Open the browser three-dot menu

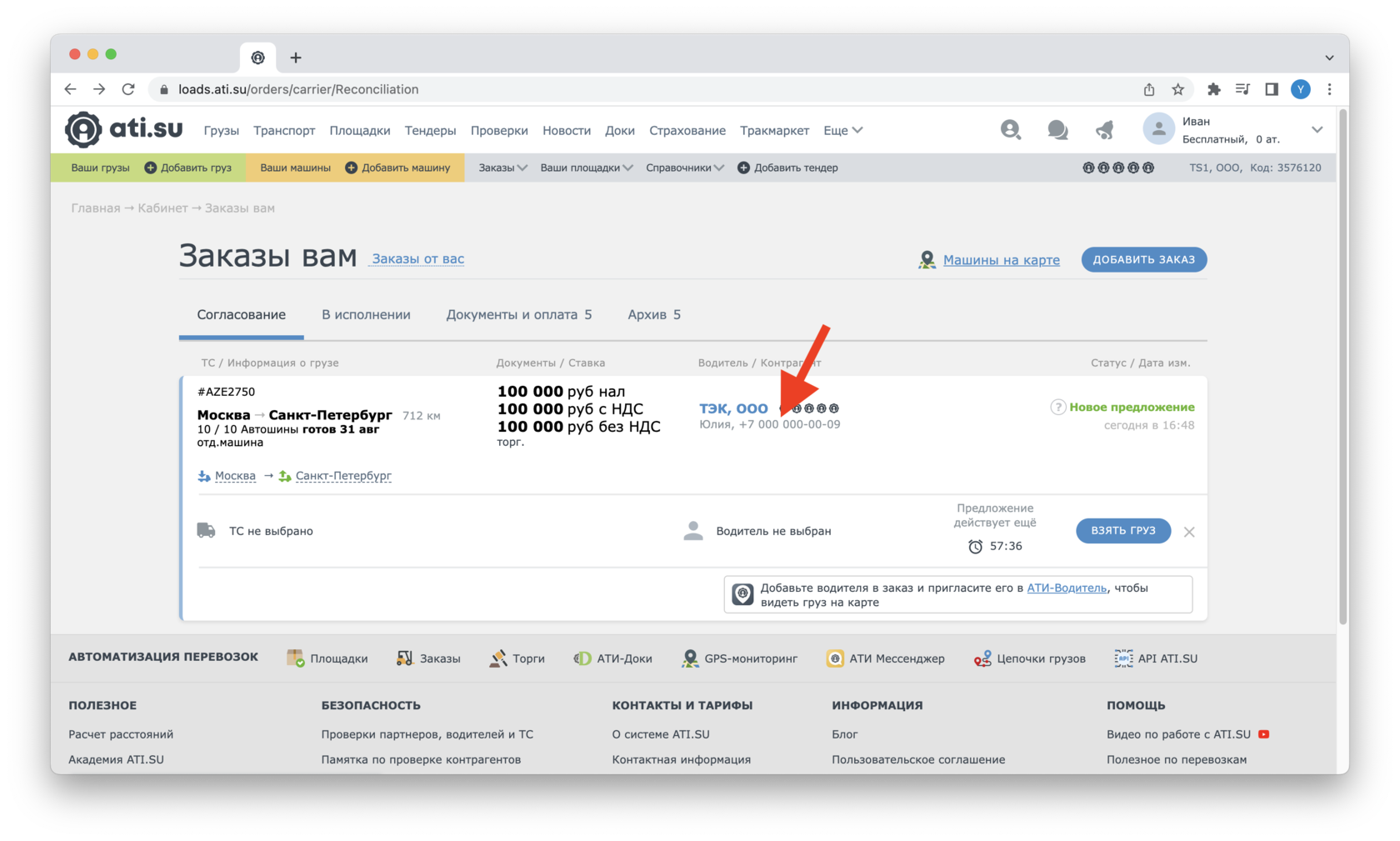click(1329, 89)
